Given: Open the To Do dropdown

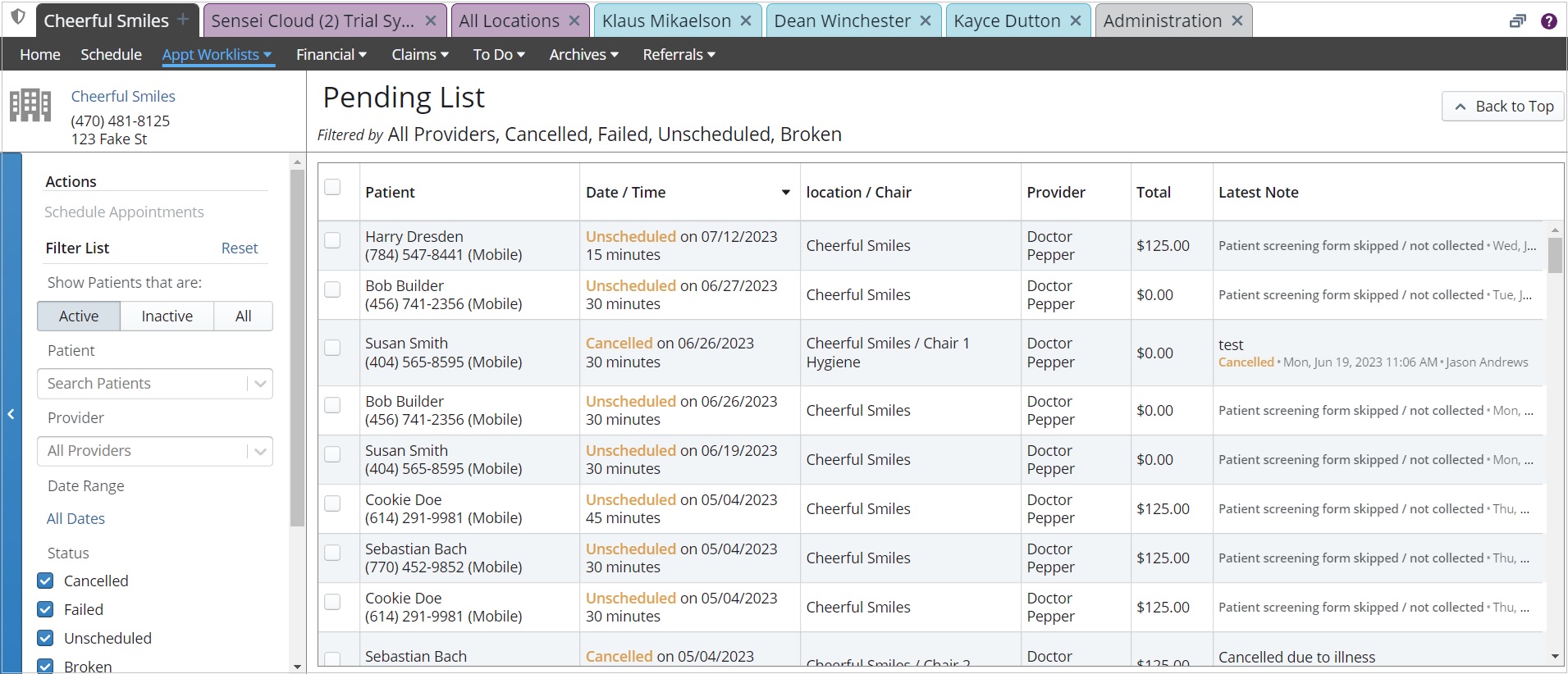Looking at the screenshot, I should click(x=499, y=54).
